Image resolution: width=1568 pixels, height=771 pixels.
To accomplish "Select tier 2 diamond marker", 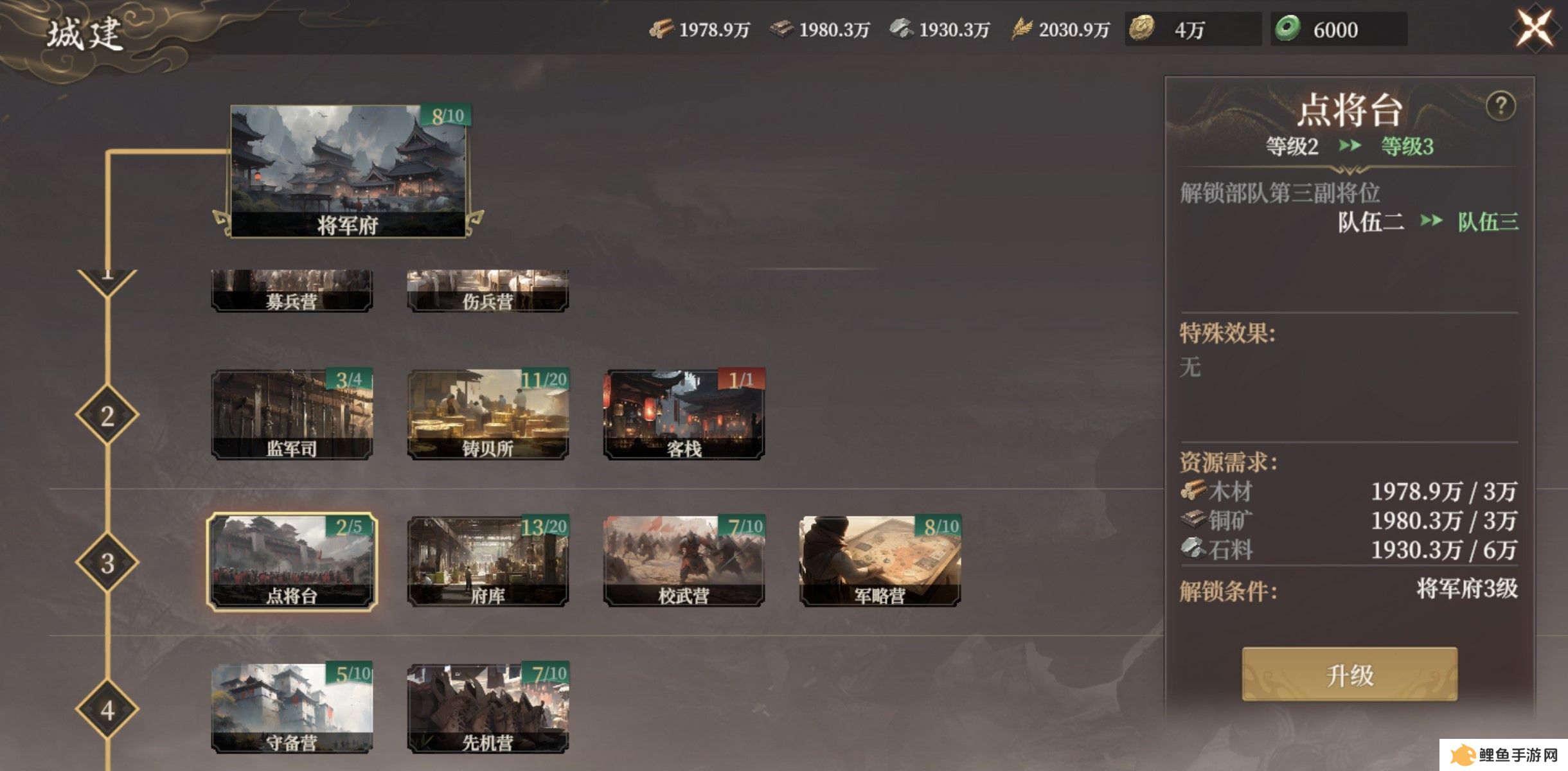I will pos(107,416).
